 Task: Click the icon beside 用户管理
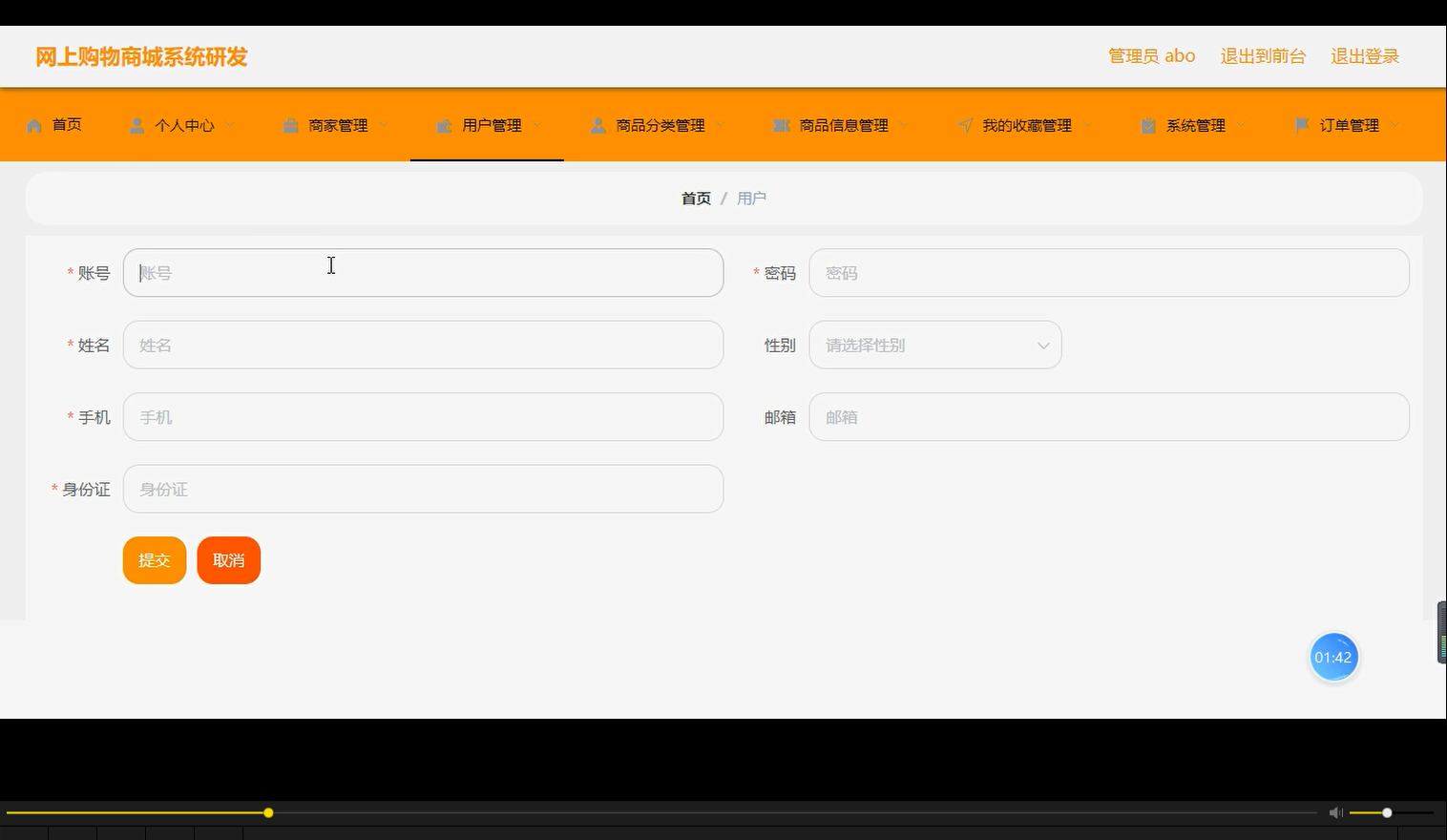[444, 125]
